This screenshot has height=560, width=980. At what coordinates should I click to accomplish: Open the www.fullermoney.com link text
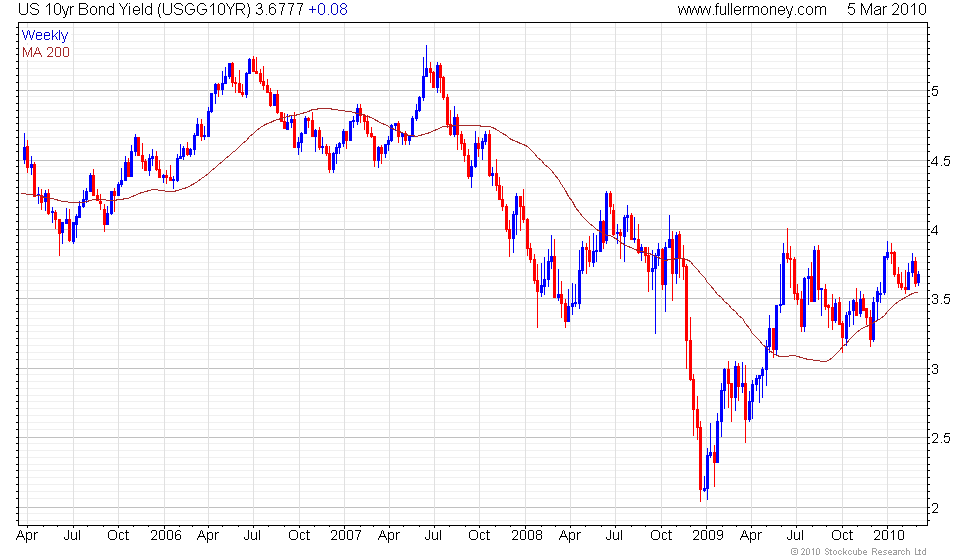pos(752,9)
